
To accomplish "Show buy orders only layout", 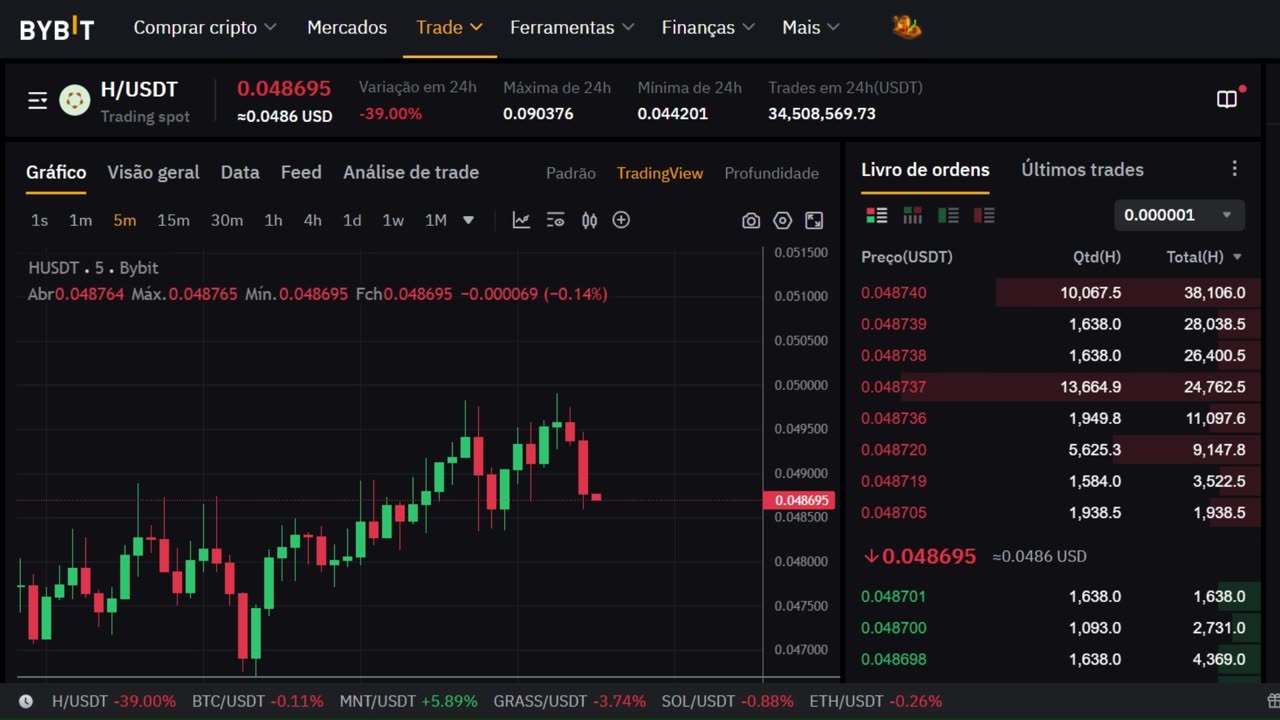I will 948,215.
